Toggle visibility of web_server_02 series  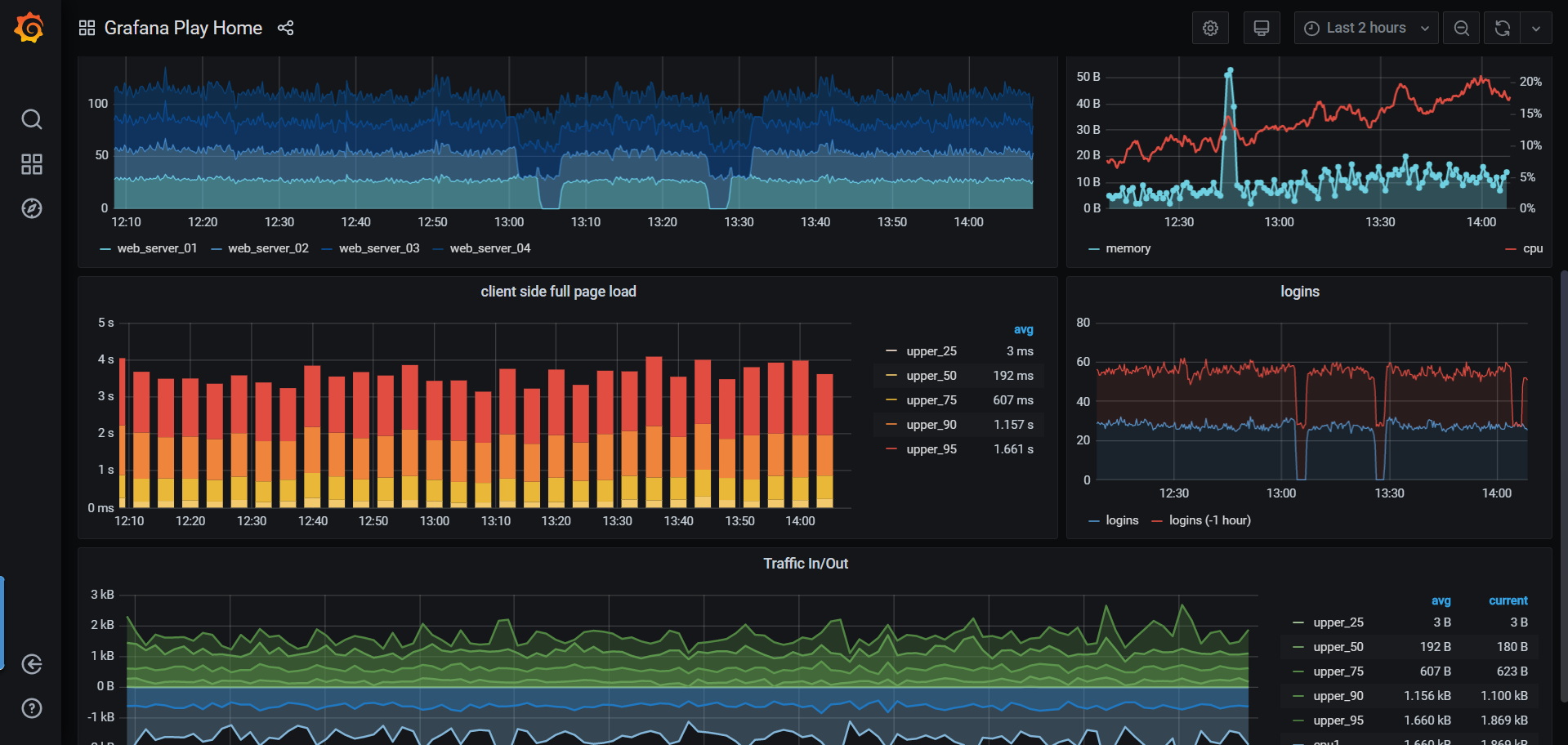point(268,248)
